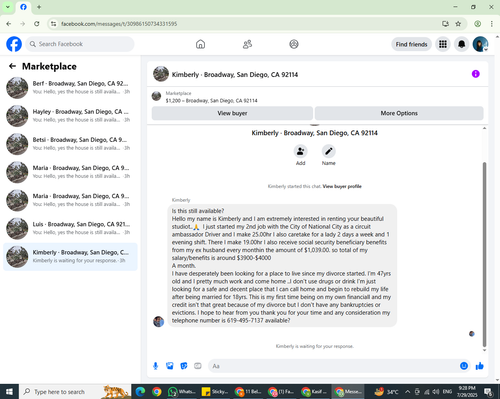Open a new browser tab
The image size is (500, 399).
point(39,7)
